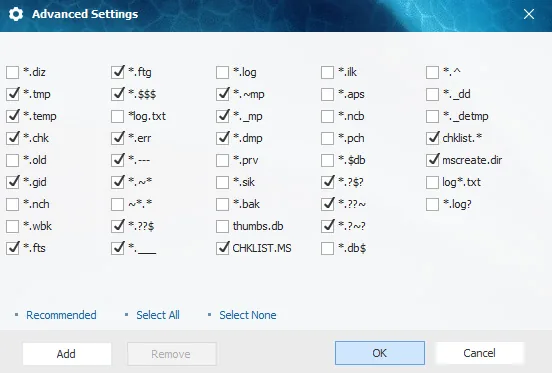
Task: Uncheck the mscreate.dir checkbox
Action: tap(432, 160)
